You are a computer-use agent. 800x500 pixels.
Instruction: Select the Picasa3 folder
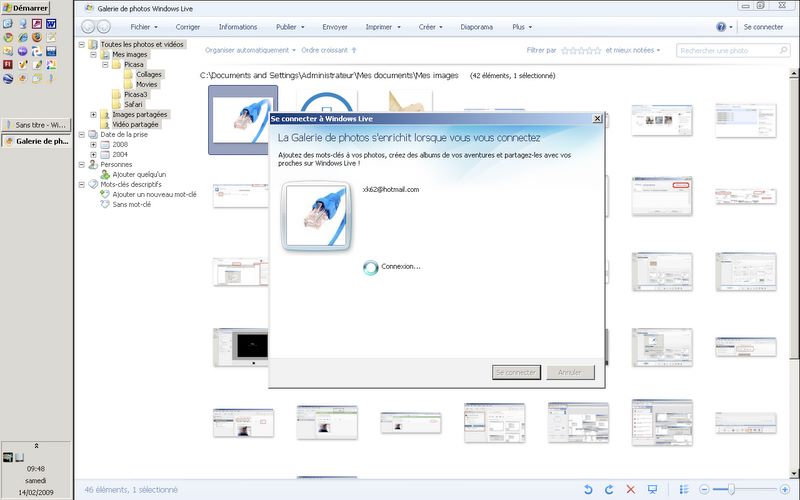click(x=135, y=94)
